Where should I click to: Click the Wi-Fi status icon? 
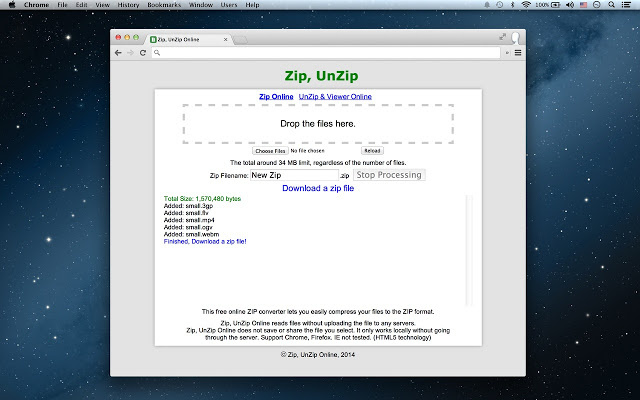pos(526,5)
